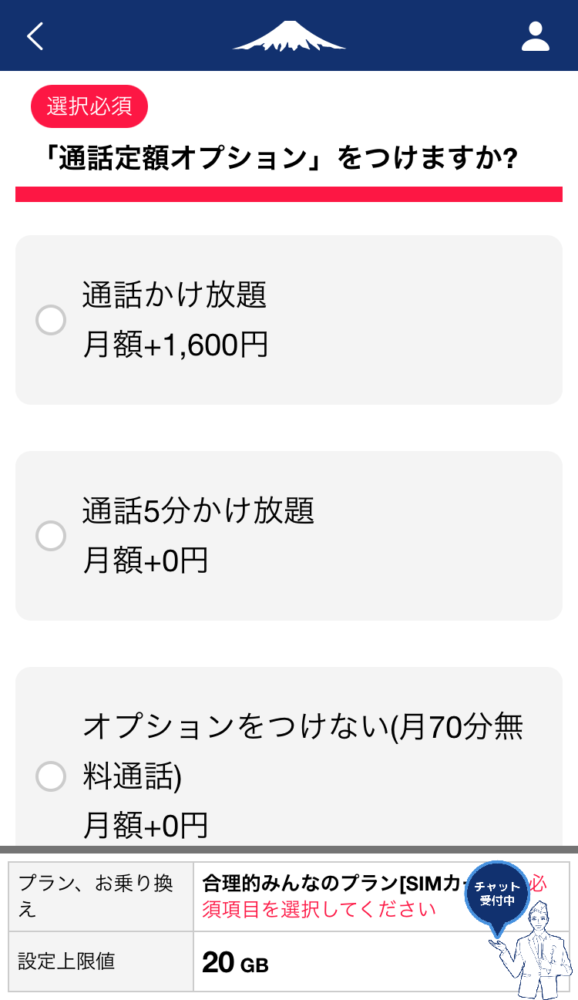Image resolution: width=578 pixels, height=1000 pixels.
Task: Tap the 月70分無料通話 option label text
Action: pyautogui.click(x=303, y=751)
